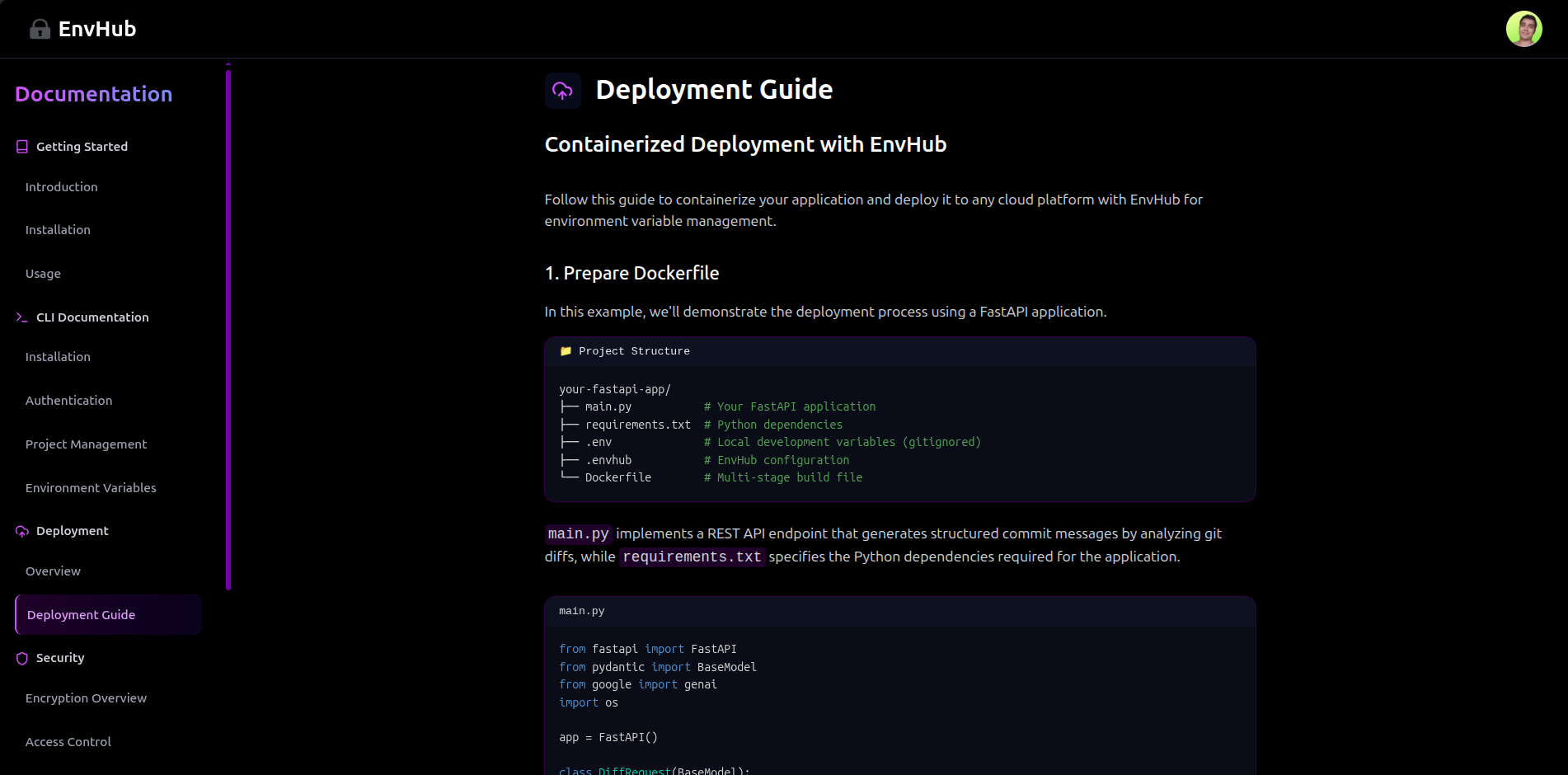The width and height of the screenshot is (1568, 775).
Task: Select the Security section heading
Action: point(60,658)
